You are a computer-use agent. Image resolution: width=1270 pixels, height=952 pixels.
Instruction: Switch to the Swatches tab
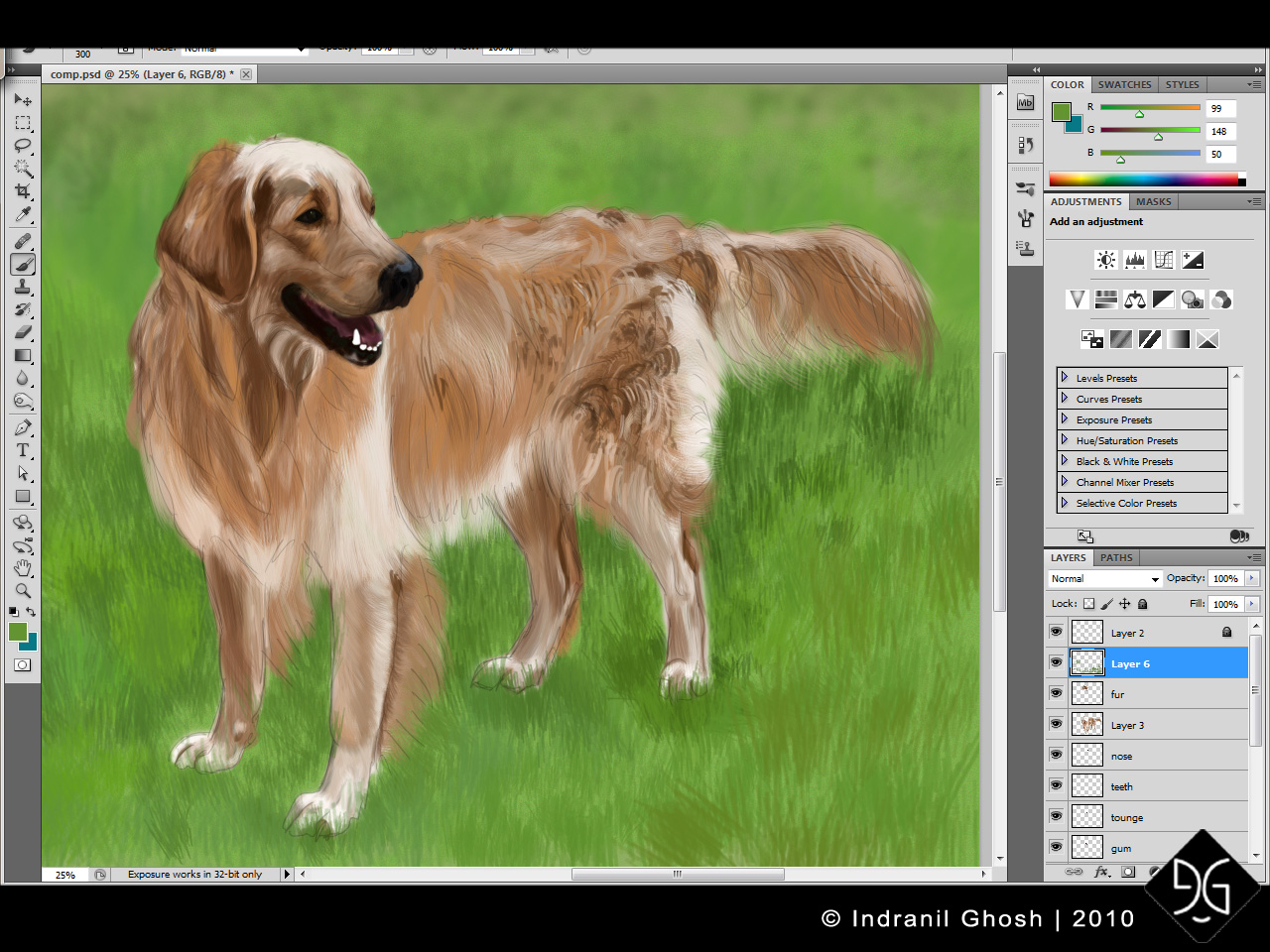click(1124, 84)
